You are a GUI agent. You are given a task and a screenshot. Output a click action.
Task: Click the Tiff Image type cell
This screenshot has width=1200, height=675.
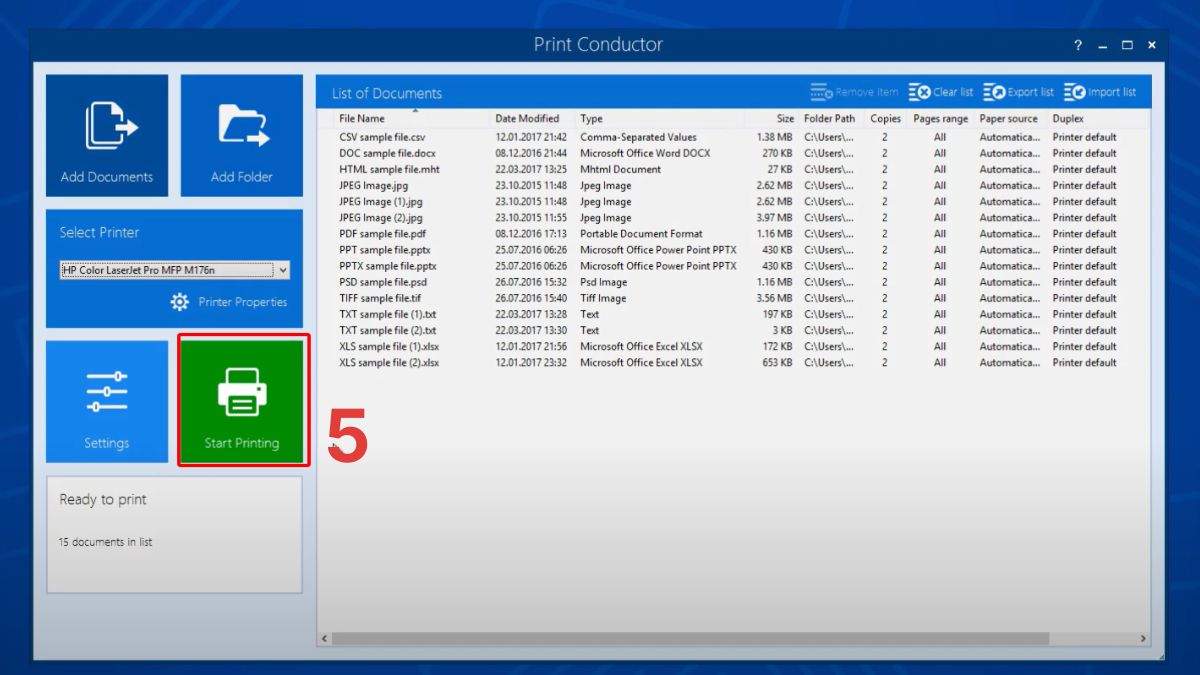(603, 298)
